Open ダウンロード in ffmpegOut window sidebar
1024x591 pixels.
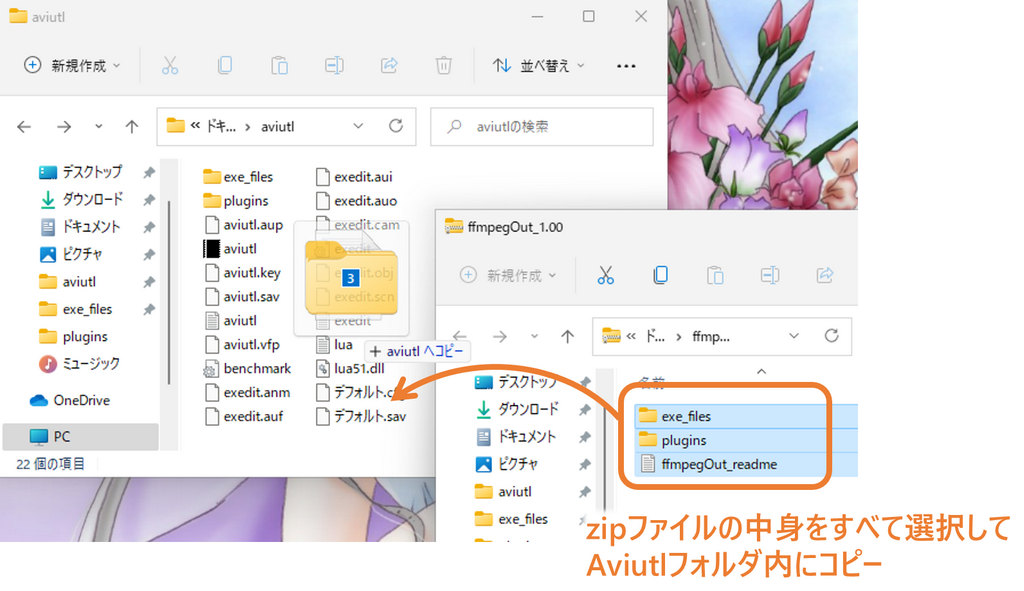coord(517,409)
